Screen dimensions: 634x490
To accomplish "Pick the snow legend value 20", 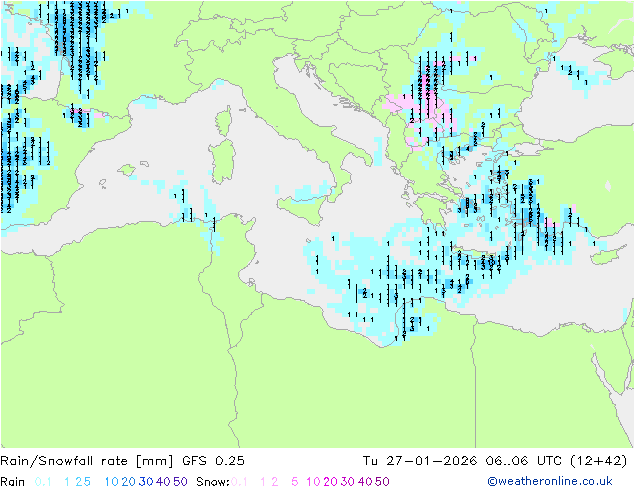I will (x=330, y=482).
